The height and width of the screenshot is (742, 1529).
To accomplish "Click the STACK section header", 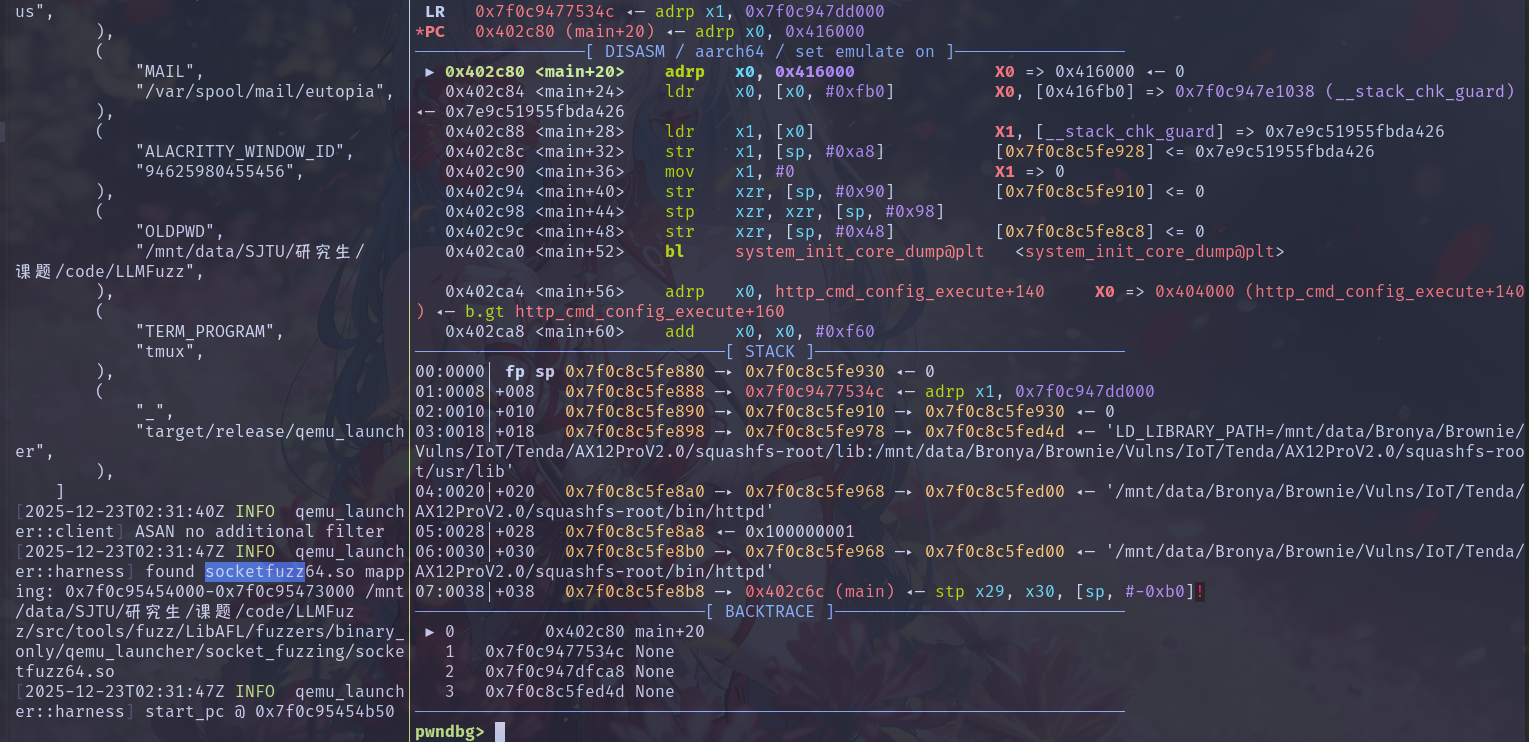I will coord(770,352).
